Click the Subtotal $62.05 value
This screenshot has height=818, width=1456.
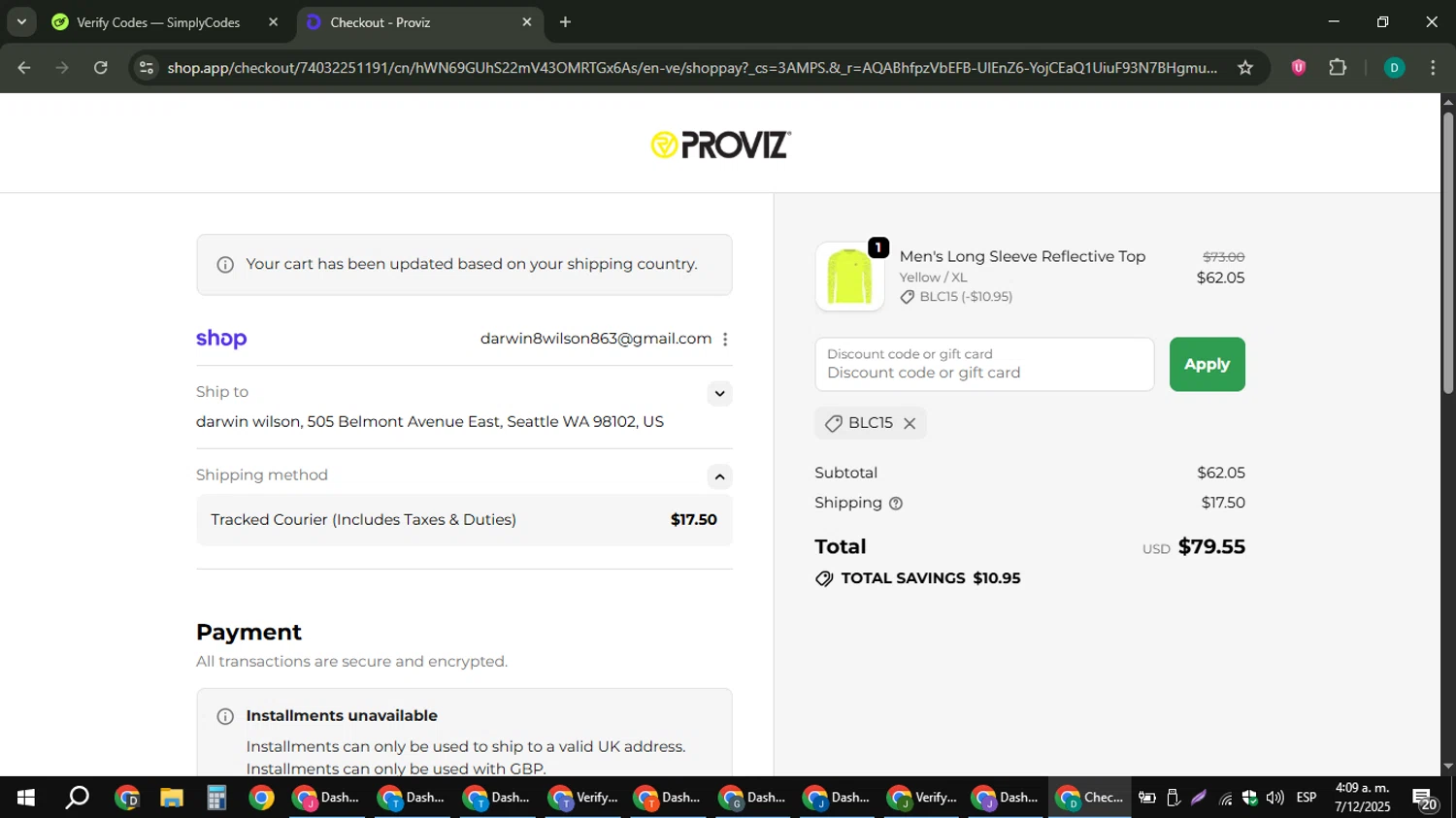click(x=1220, y=473)
